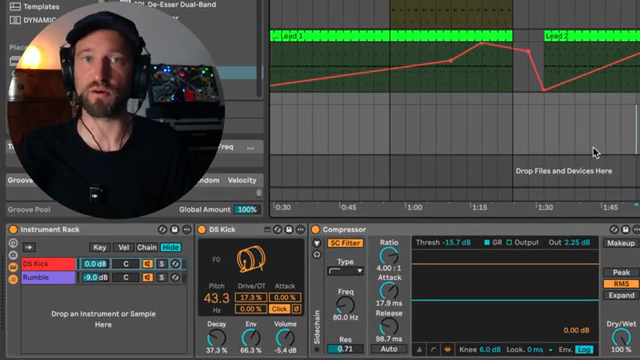Toggle the Env Log button

(584, 350)
